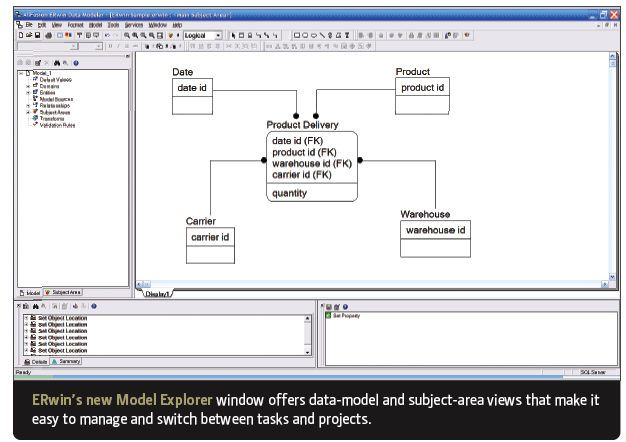
Task: Select the pointer arrow tool
Action: (234, 35)
